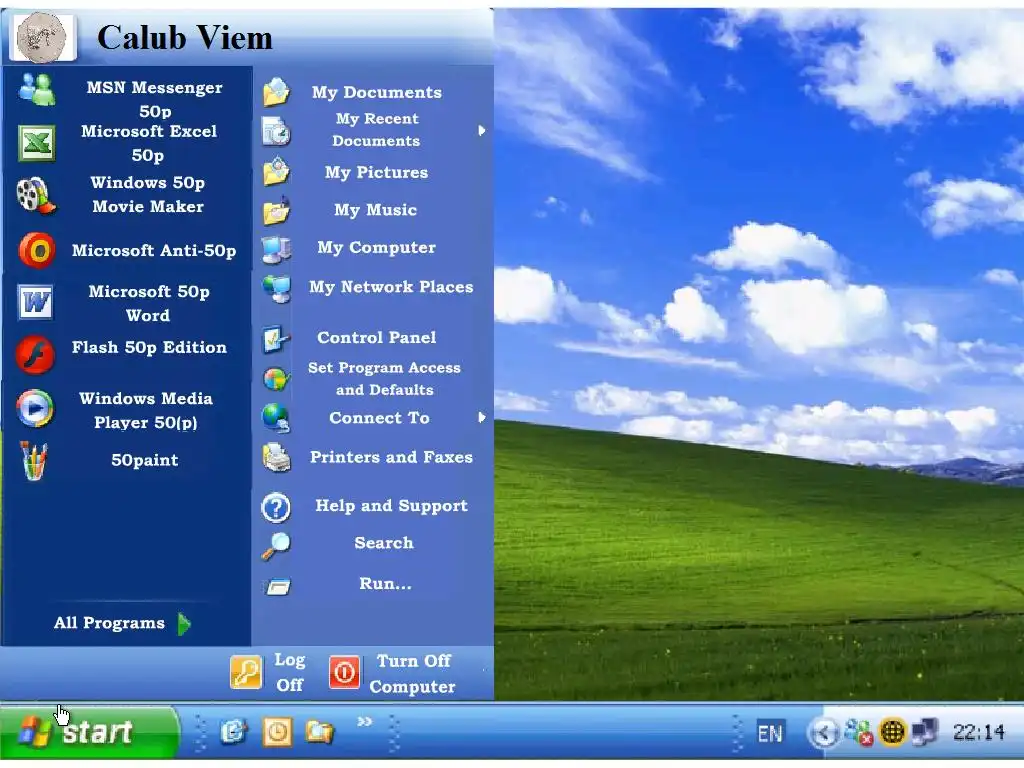Click the quick launch folders icon

319,732
